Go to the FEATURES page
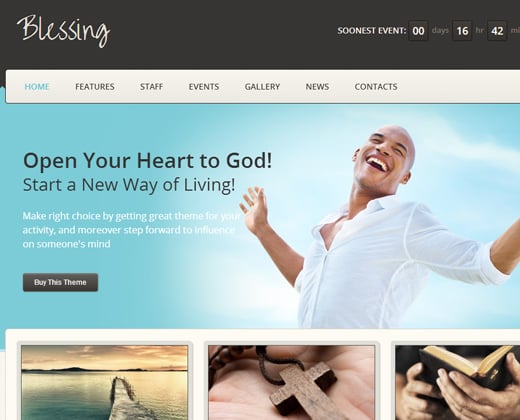Viewport: 520px width, 420px height. [x=95, y=87]
